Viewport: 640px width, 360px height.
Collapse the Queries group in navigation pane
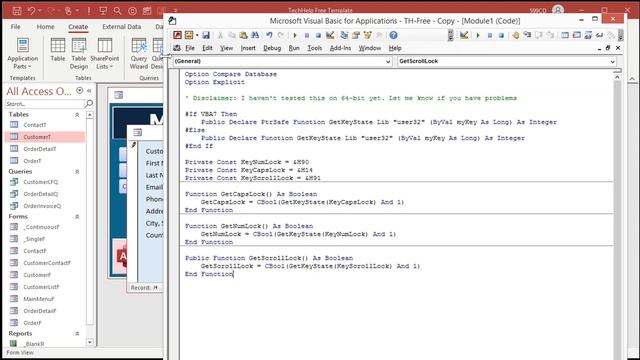pos(77,172)
